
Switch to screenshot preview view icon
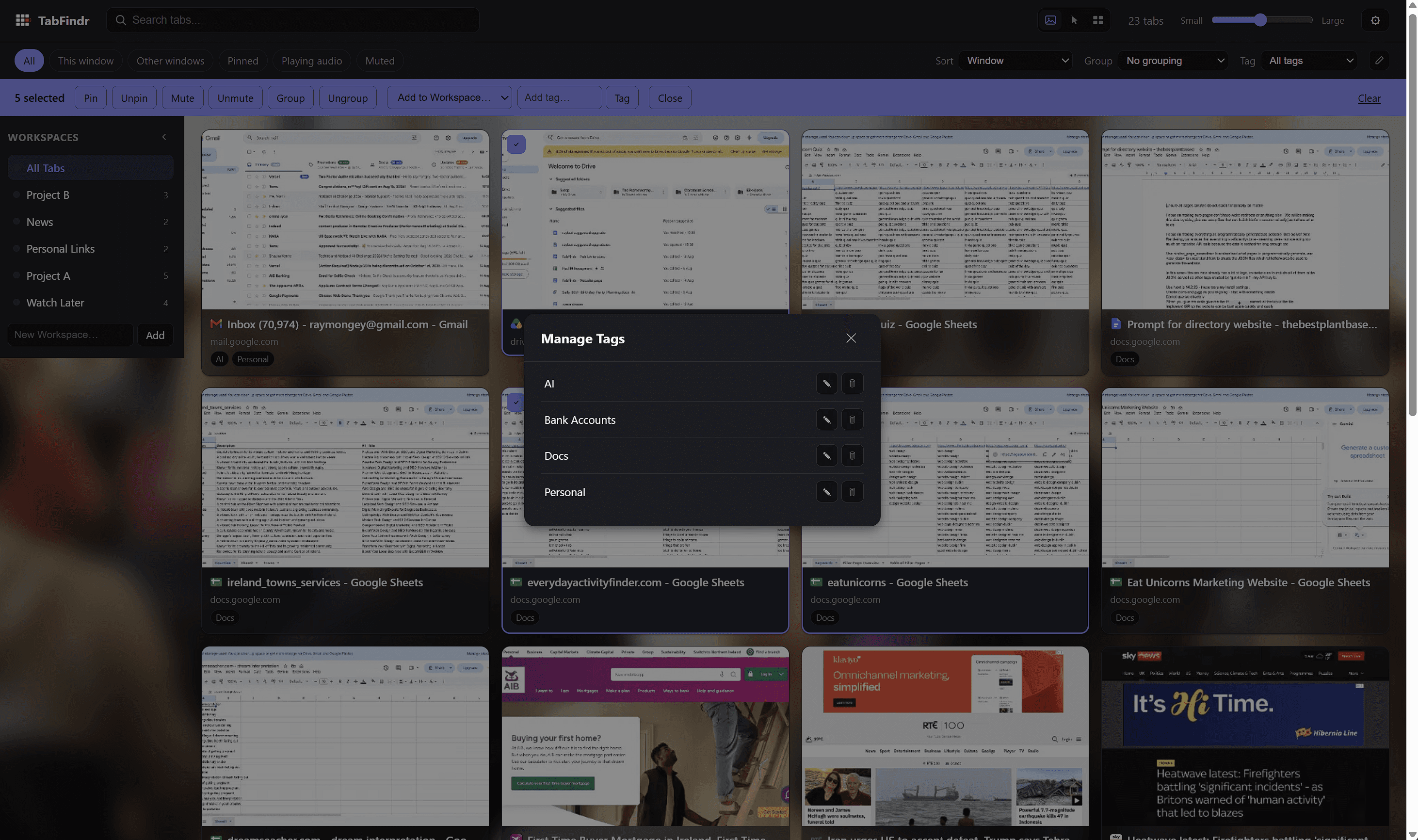1050,20
